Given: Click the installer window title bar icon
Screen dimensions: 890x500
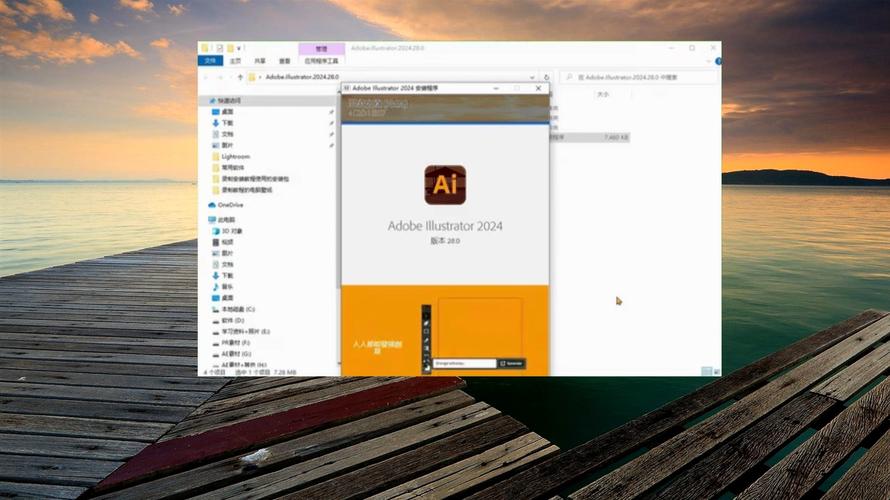Looking at the screenshot, I should pos(346,88).
